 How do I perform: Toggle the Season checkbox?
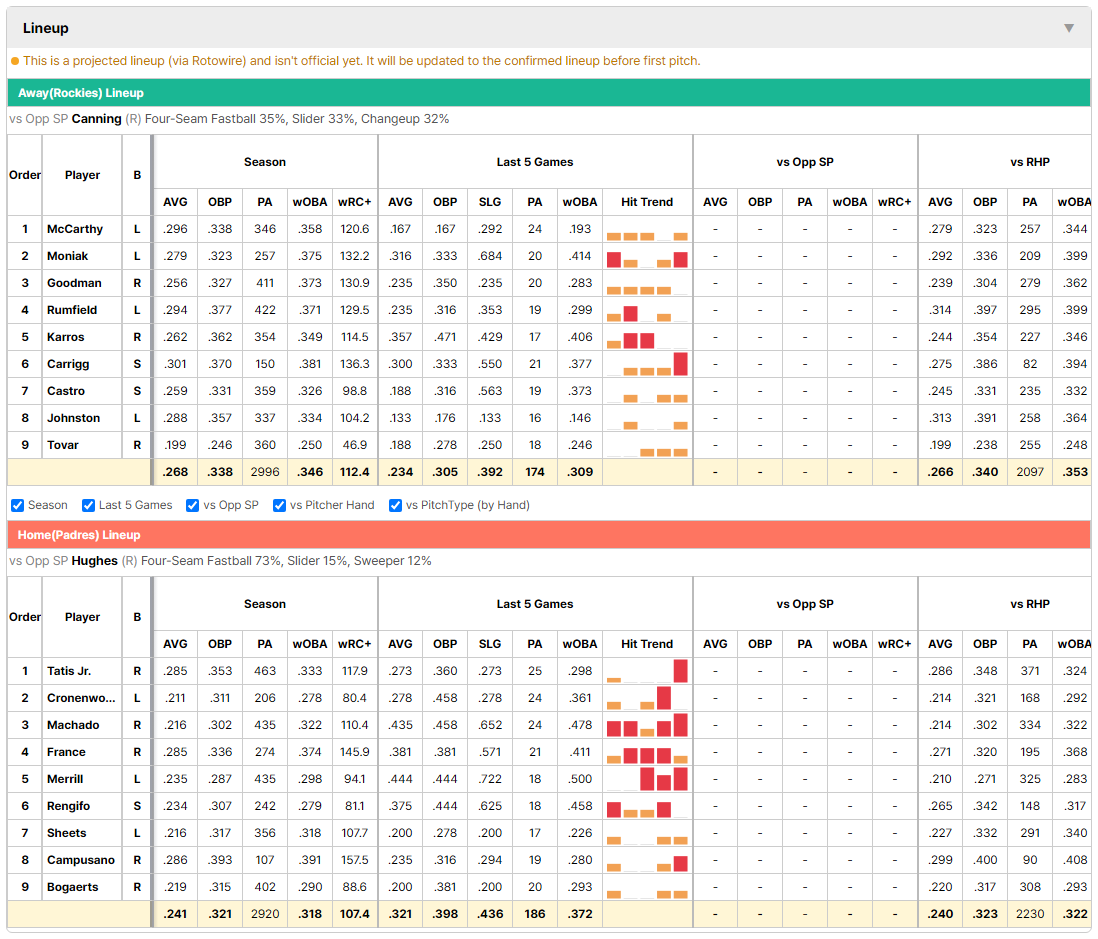pyautogui.click(x=18, y=505)
